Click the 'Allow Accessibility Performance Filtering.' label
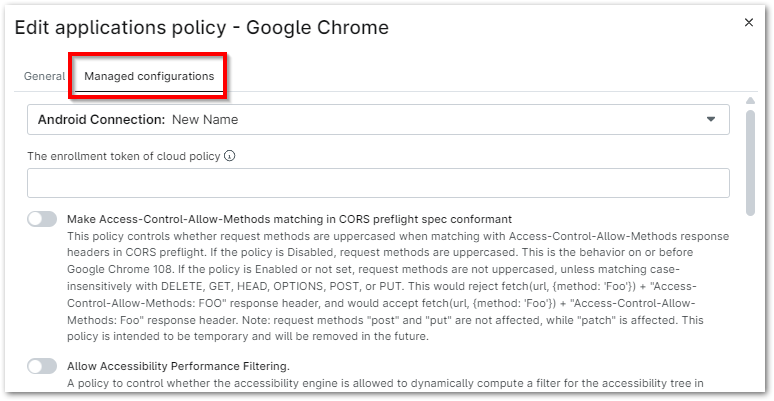This screenshot has width=774, height=401. [x=178, y=366]
